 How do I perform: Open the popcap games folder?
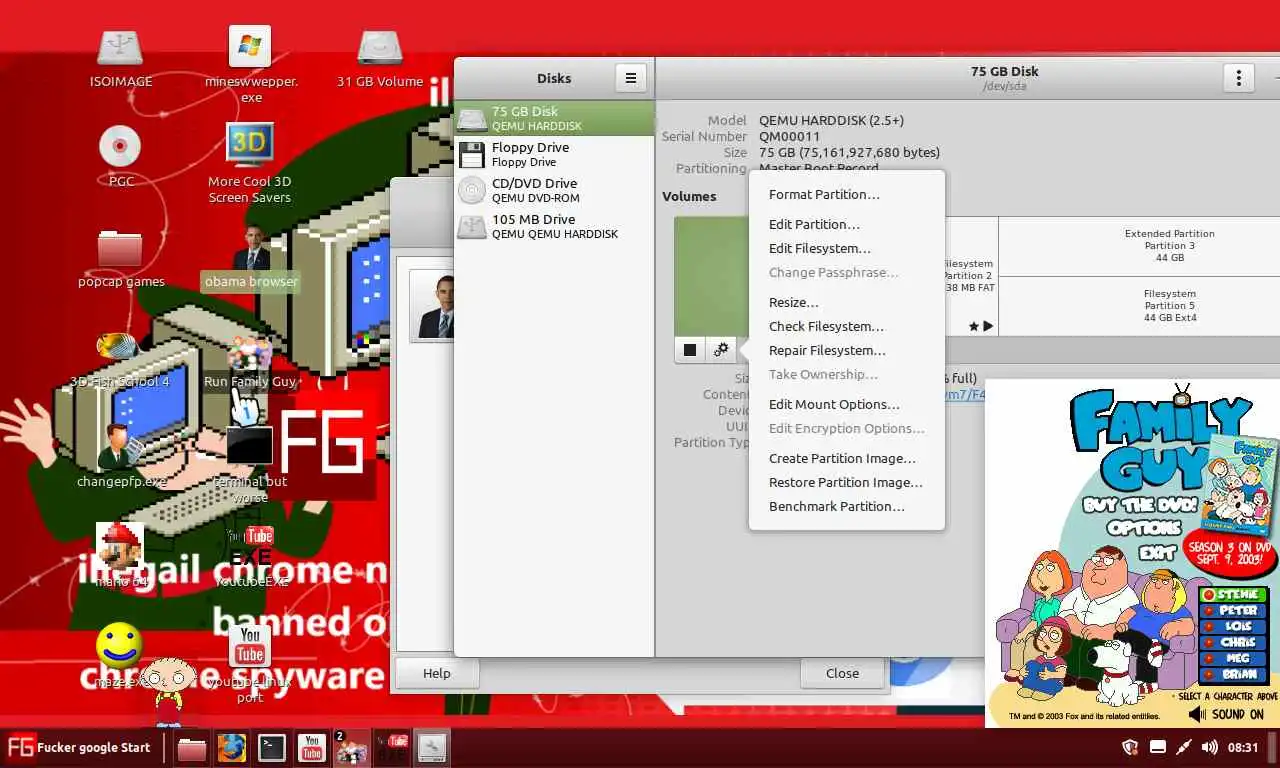(x=120, y=258)
